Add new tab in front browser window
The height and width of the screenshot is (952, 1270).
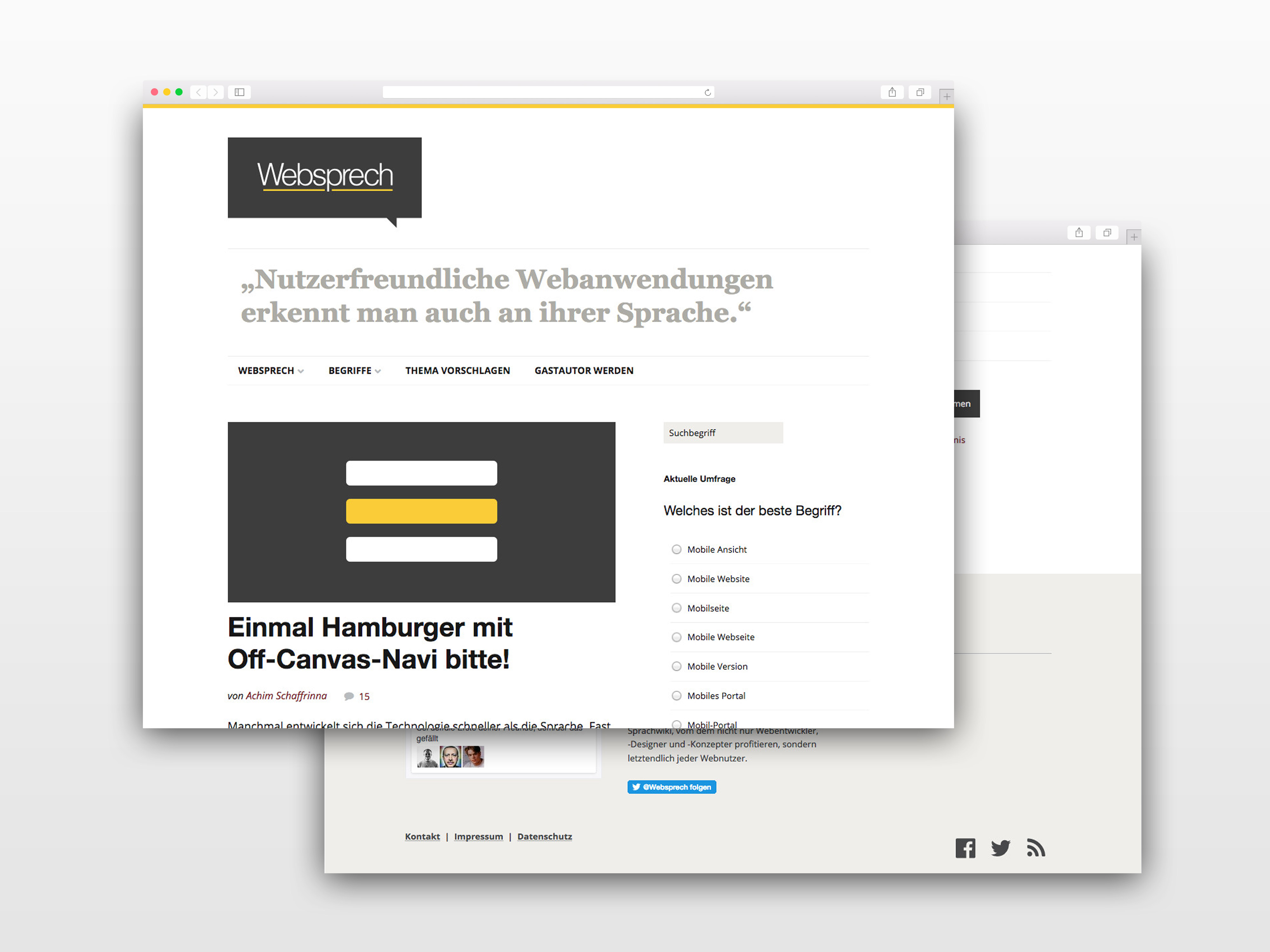coord(947,96)
